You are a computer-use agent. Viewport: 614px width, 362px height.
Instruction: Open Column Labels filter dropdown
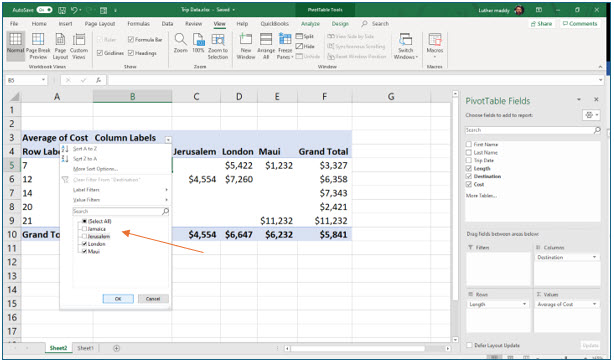pyautogui.click(x=168, y=139)
